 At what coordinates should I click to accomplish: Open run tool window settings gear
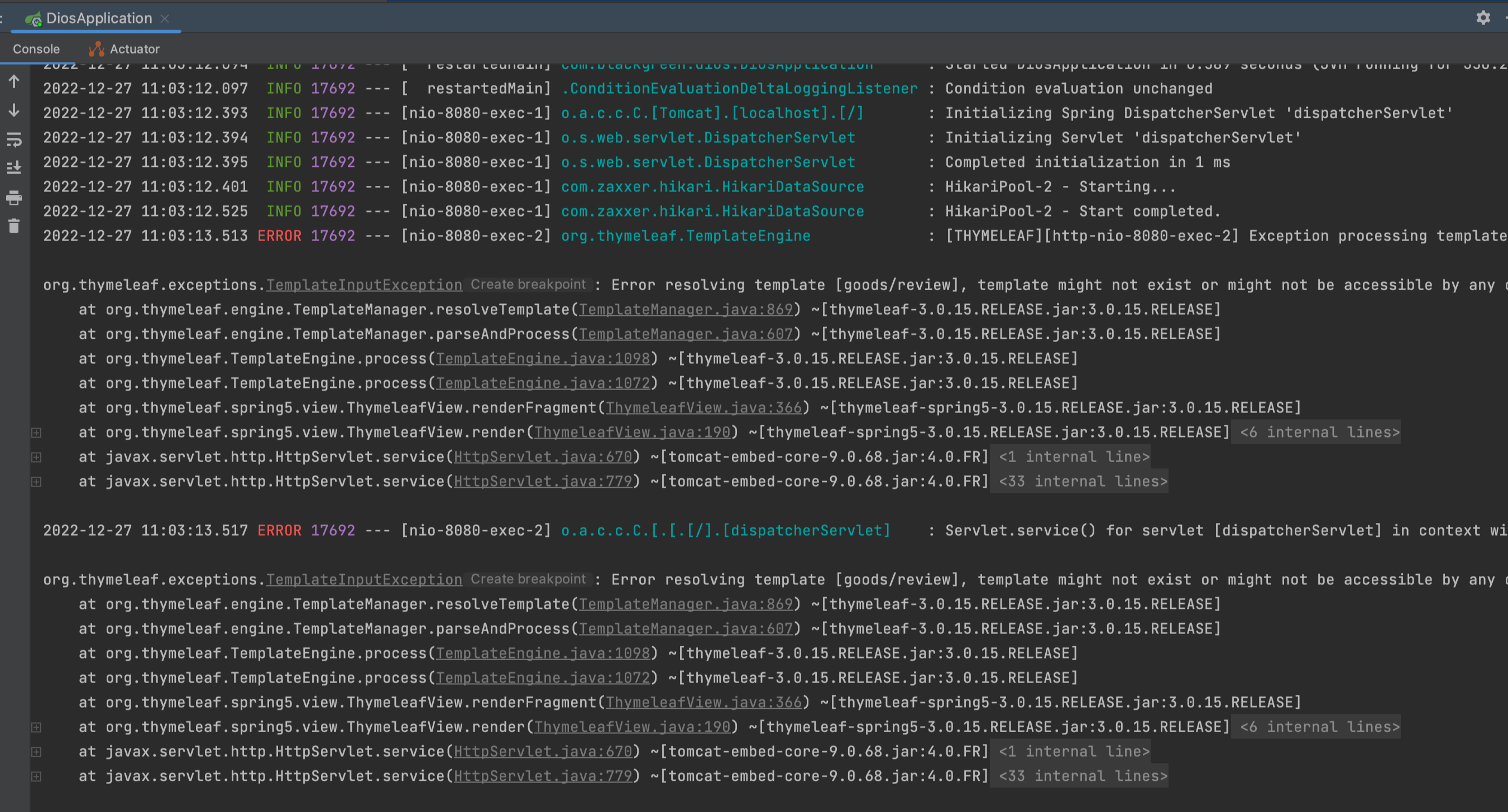click(x=1483, y=17)
